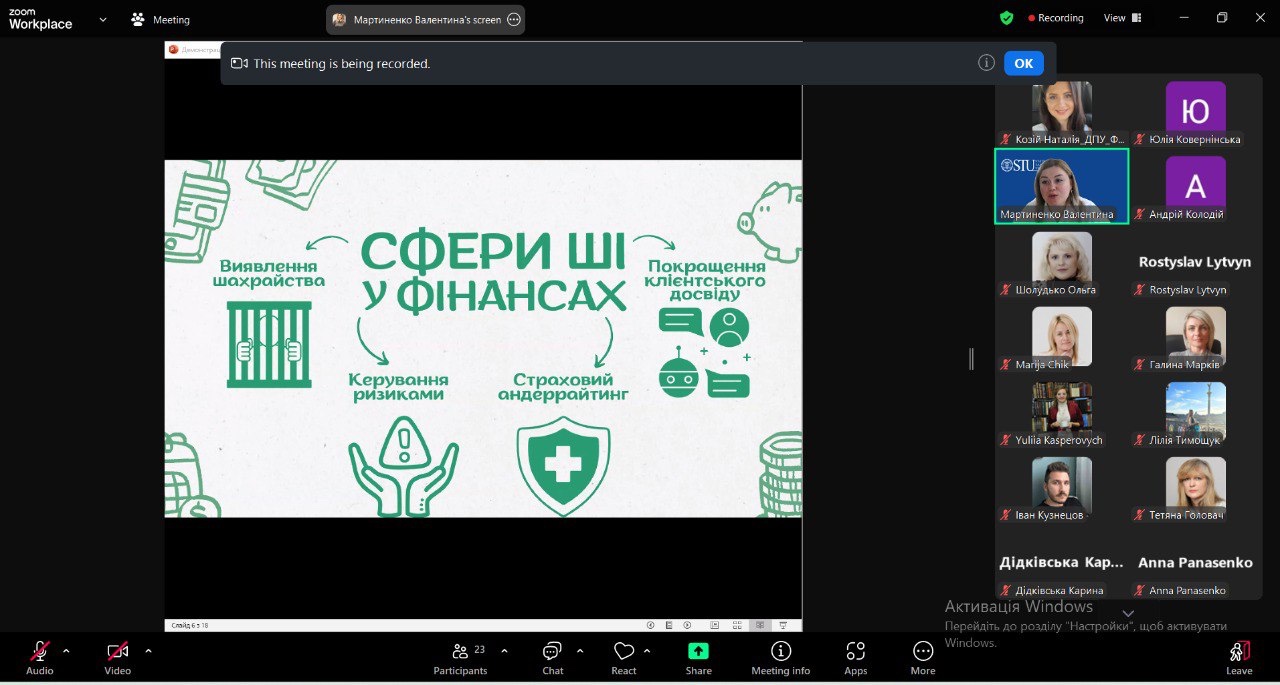Expand the Video settings arrow
The height and width of the screenshot is (685, 1280).
point(148,651)
